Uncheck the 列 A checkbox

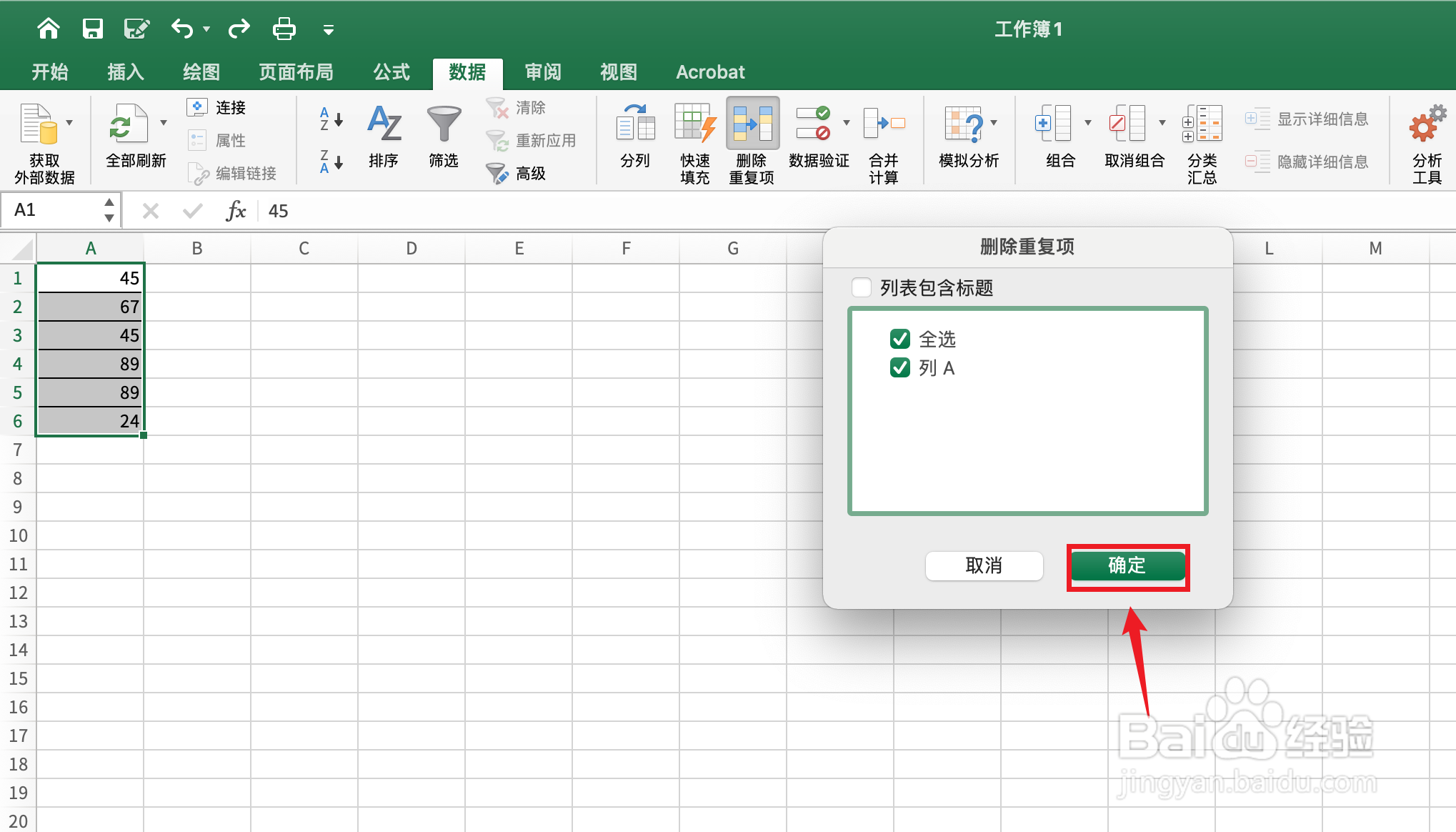click(x=899, y=367)
